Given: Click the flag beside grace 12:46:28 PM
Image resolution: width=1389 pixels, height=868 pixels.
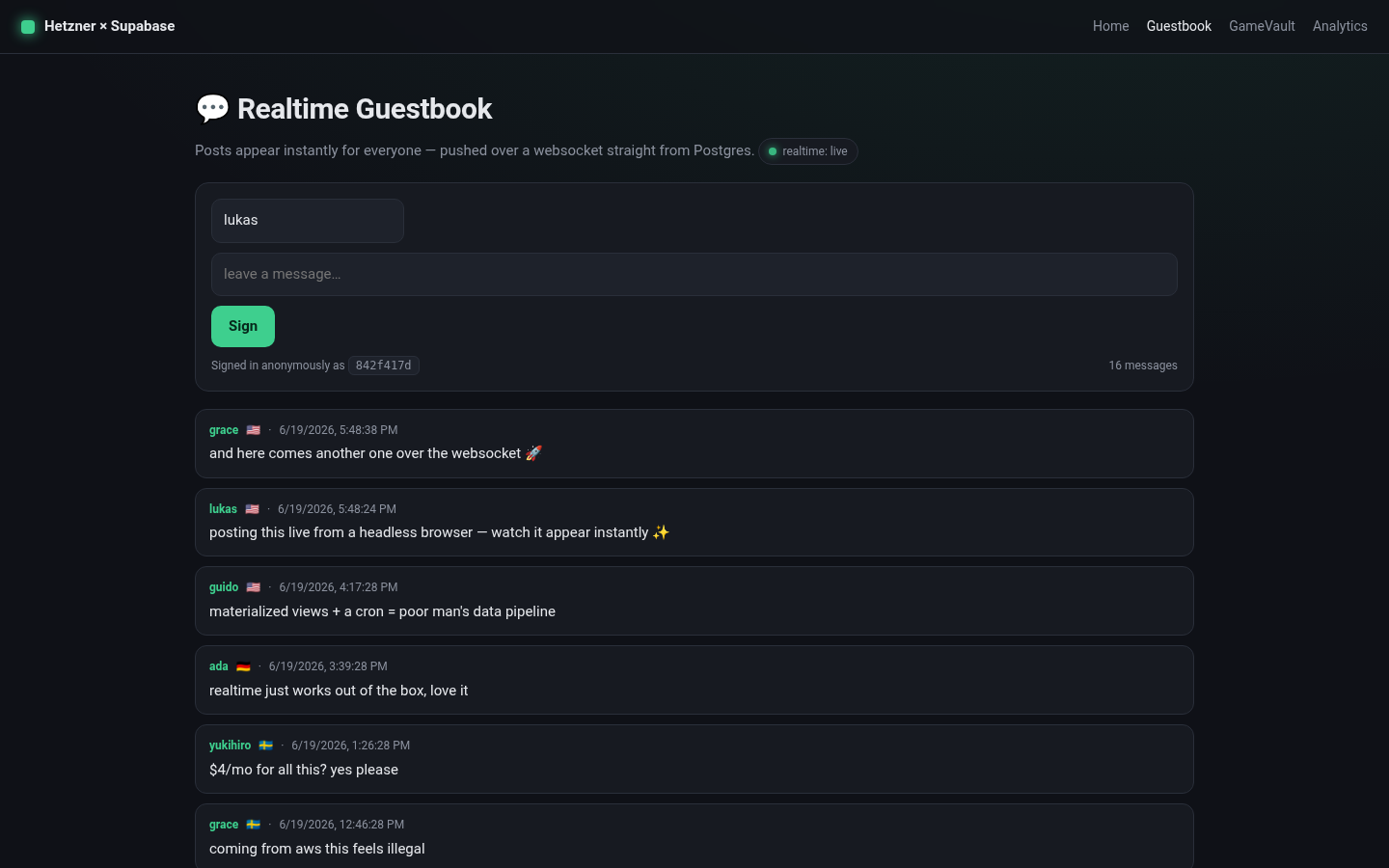Looking at the screenshot, I should [x=253, y=825].
